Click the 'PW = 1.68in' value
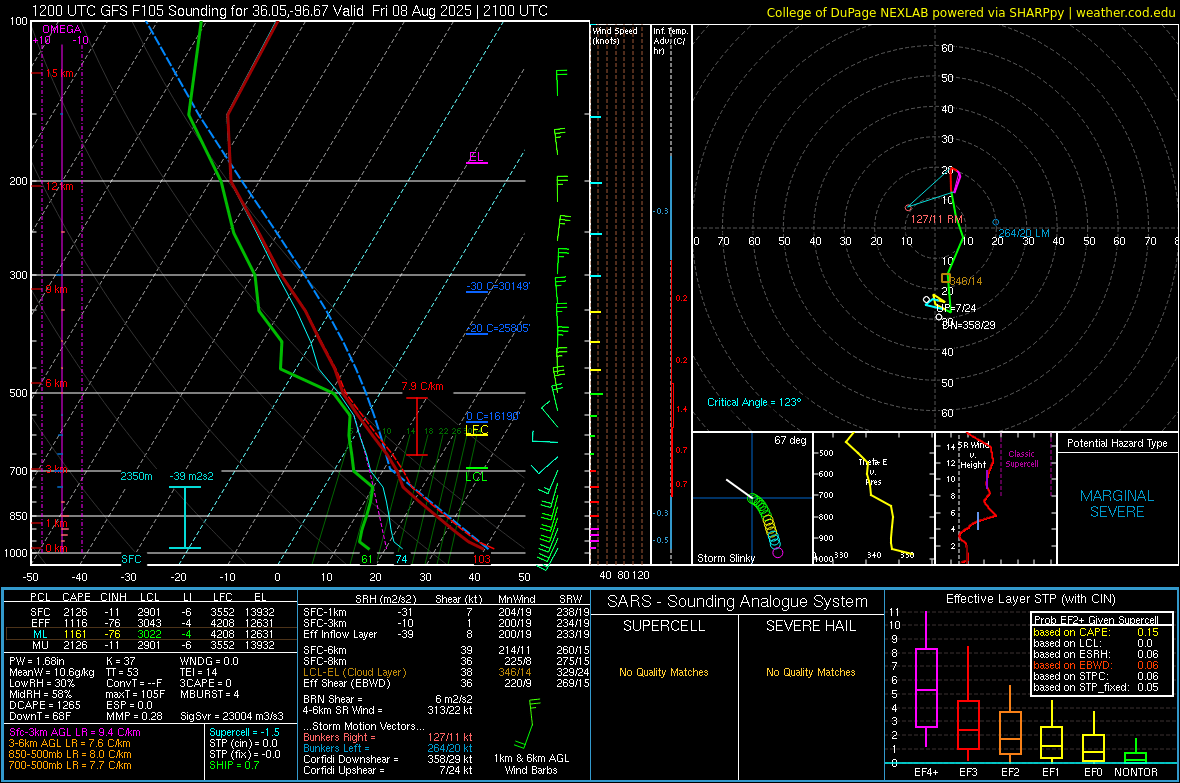The image size is (1180, 783). tap(37, 661)
